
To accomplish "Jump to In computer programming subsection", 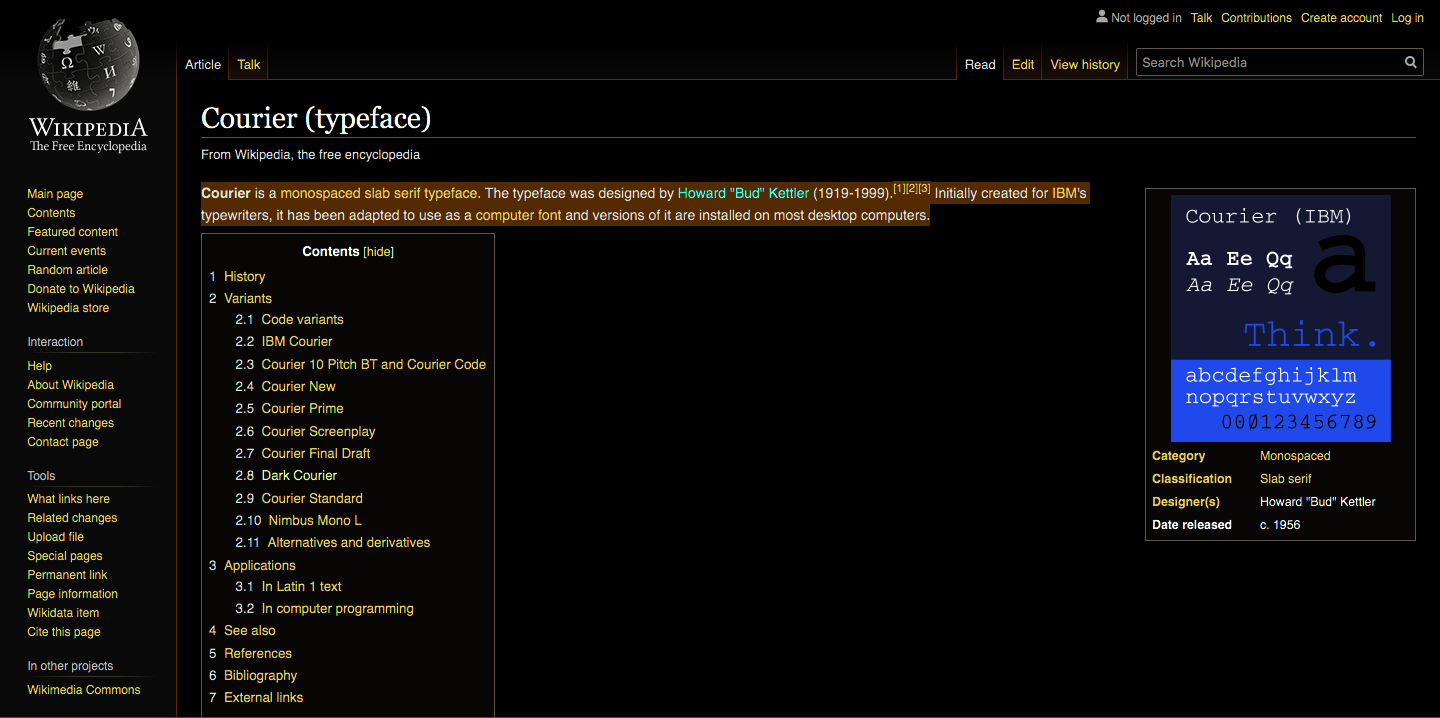I will [x=338, y=608].
